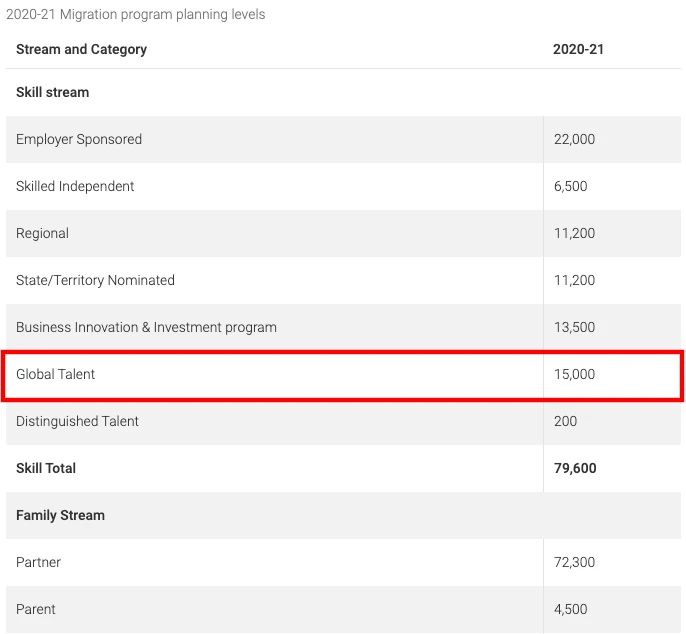This screenshot has height=634, width=686.
Task: Click the 6,500 Skilled Independent figure
Action: point(570,186)
